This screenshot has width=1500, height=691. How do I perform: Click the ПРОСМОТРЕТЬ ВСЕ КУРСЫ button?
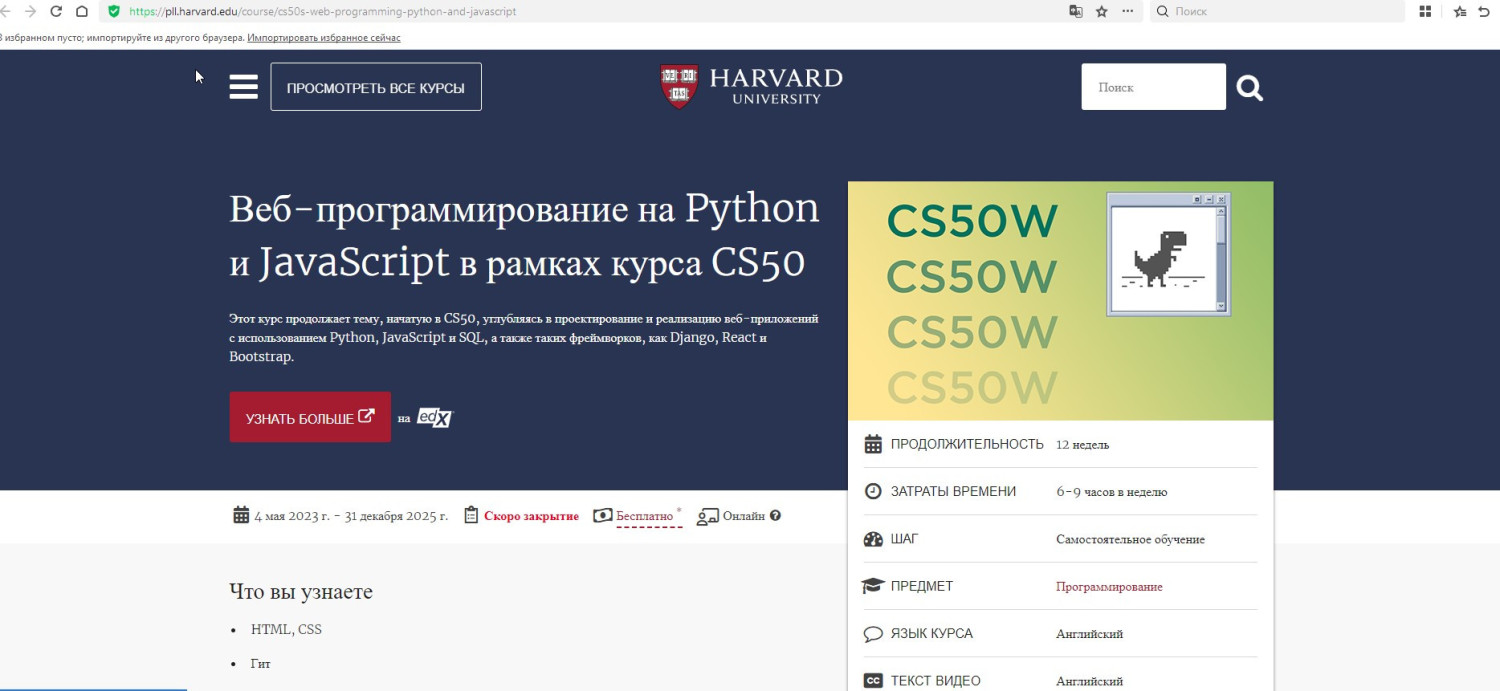pos(375,87)
